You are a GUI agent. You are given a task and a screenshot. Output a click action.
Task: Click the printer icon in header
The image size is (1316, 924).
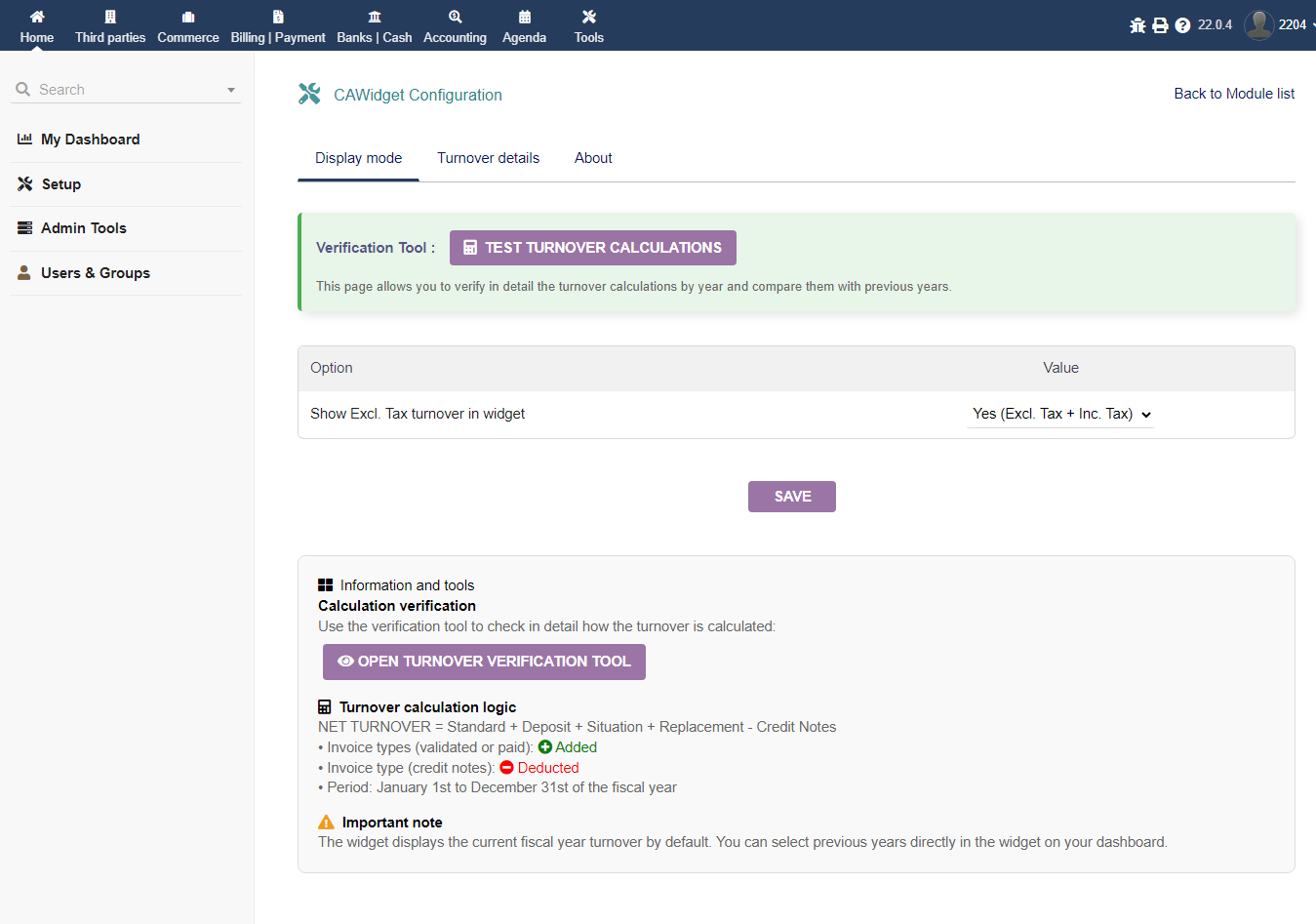pos(1160,25)
